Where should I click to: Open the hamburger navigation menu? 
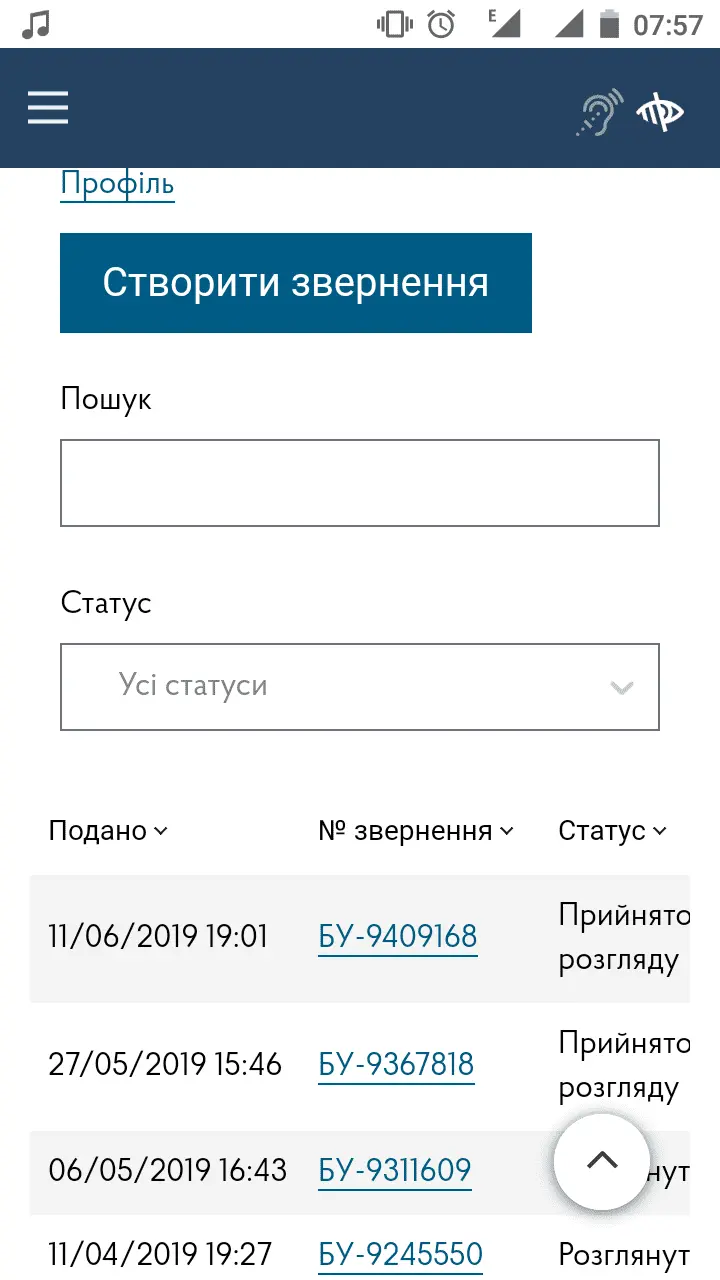coord(48,108)
